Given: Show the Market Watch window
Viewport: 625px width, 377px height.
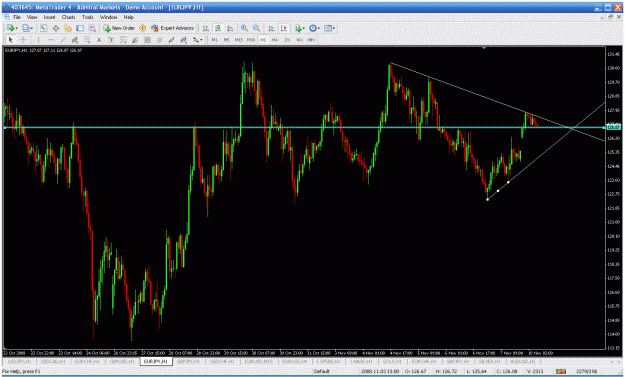Looking at the screenshot, I should [x=43, y=28].
